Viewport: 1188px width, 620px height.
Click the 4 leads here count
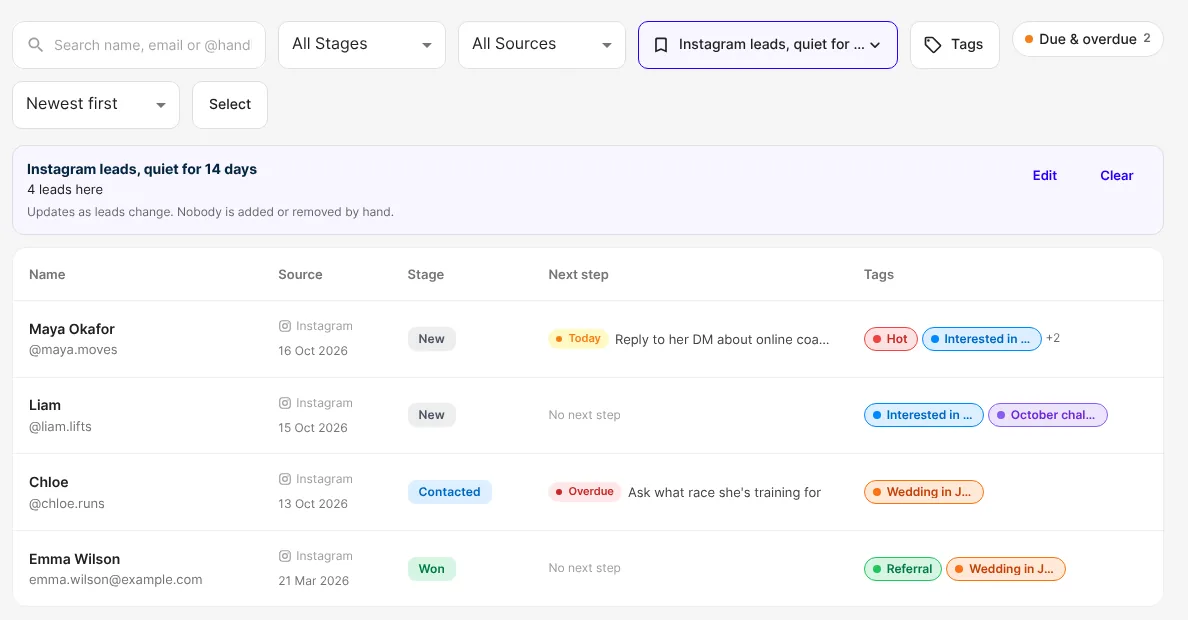65,189
